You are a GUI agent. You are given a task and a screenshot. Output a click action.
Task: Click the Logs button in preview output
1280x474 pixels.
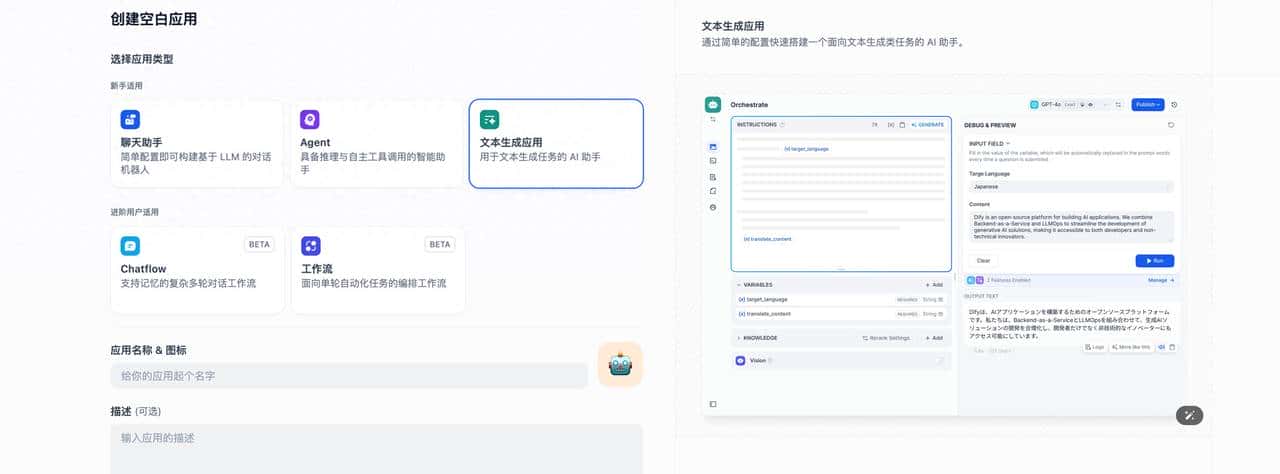(1093, 347)
